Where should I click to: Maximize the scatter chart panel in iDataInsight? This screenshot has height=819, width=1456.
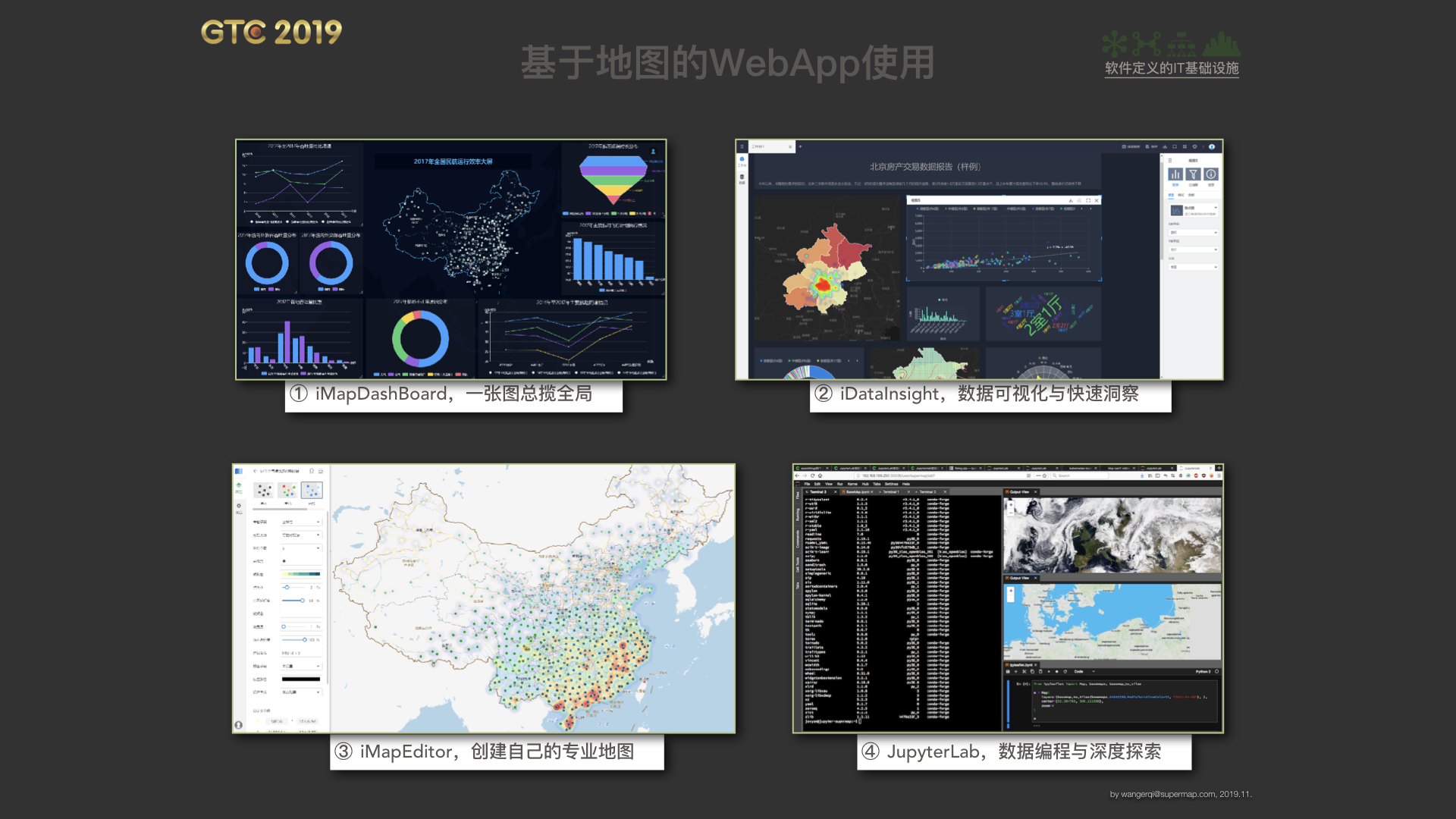tap(1087, 200)
